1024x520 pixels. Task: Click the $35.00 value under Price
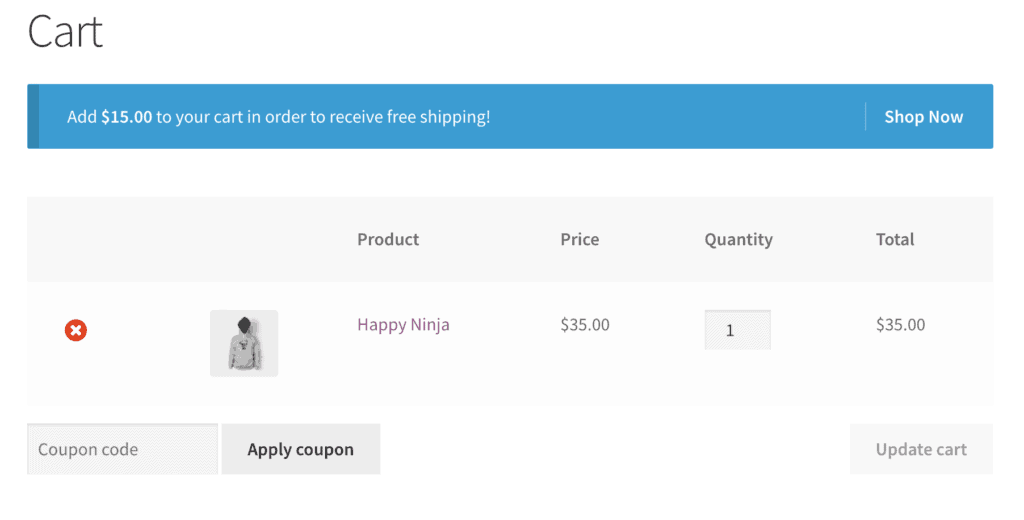(x=585, y=325)
